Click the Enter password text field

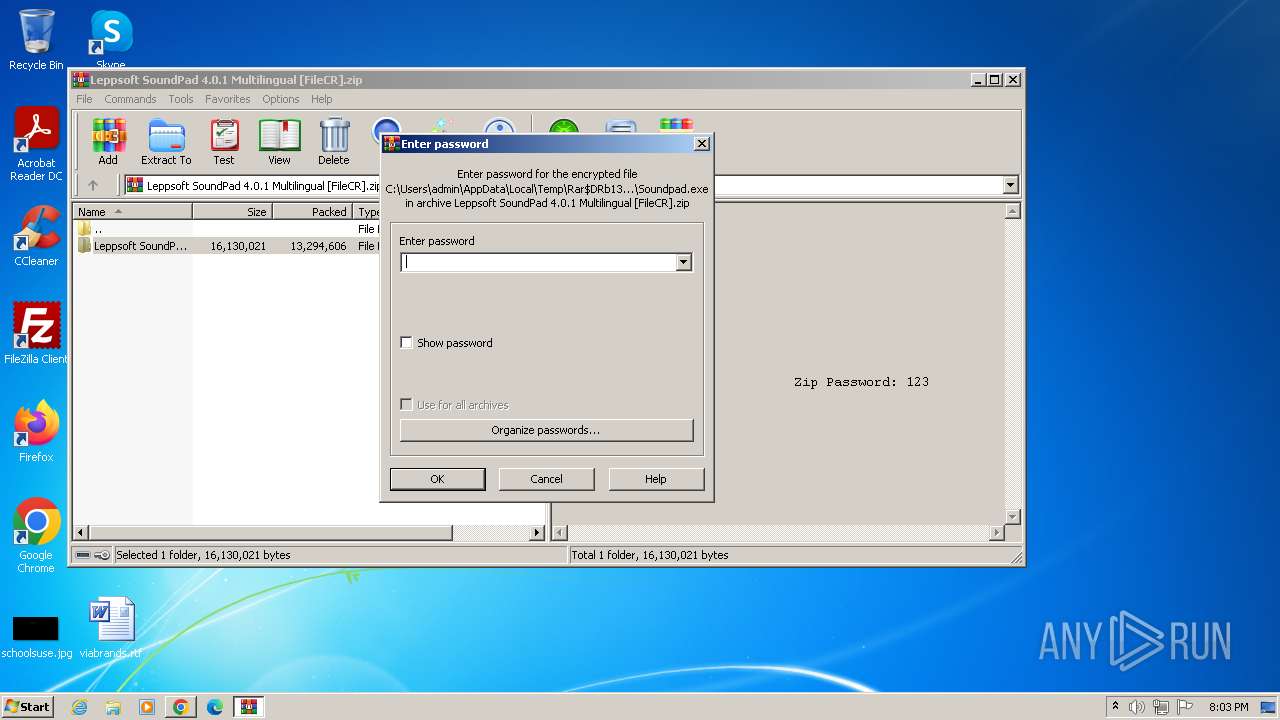538,262
